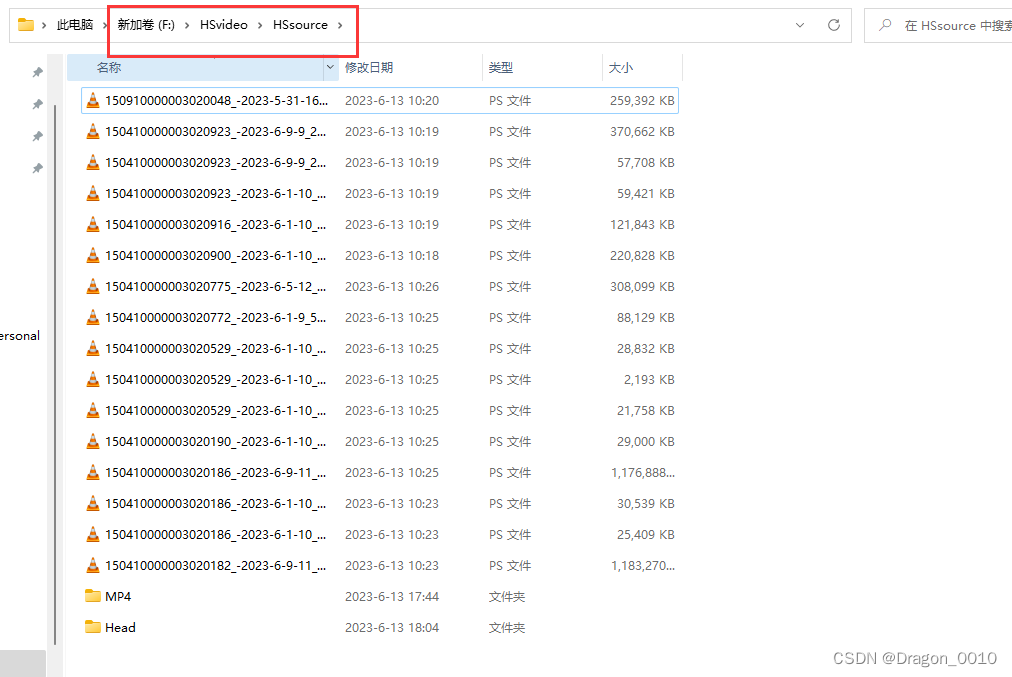Click 文件夹 type cell of MP4 row
The height and width of the screenshot is (677, 1012).
(507, 596)
